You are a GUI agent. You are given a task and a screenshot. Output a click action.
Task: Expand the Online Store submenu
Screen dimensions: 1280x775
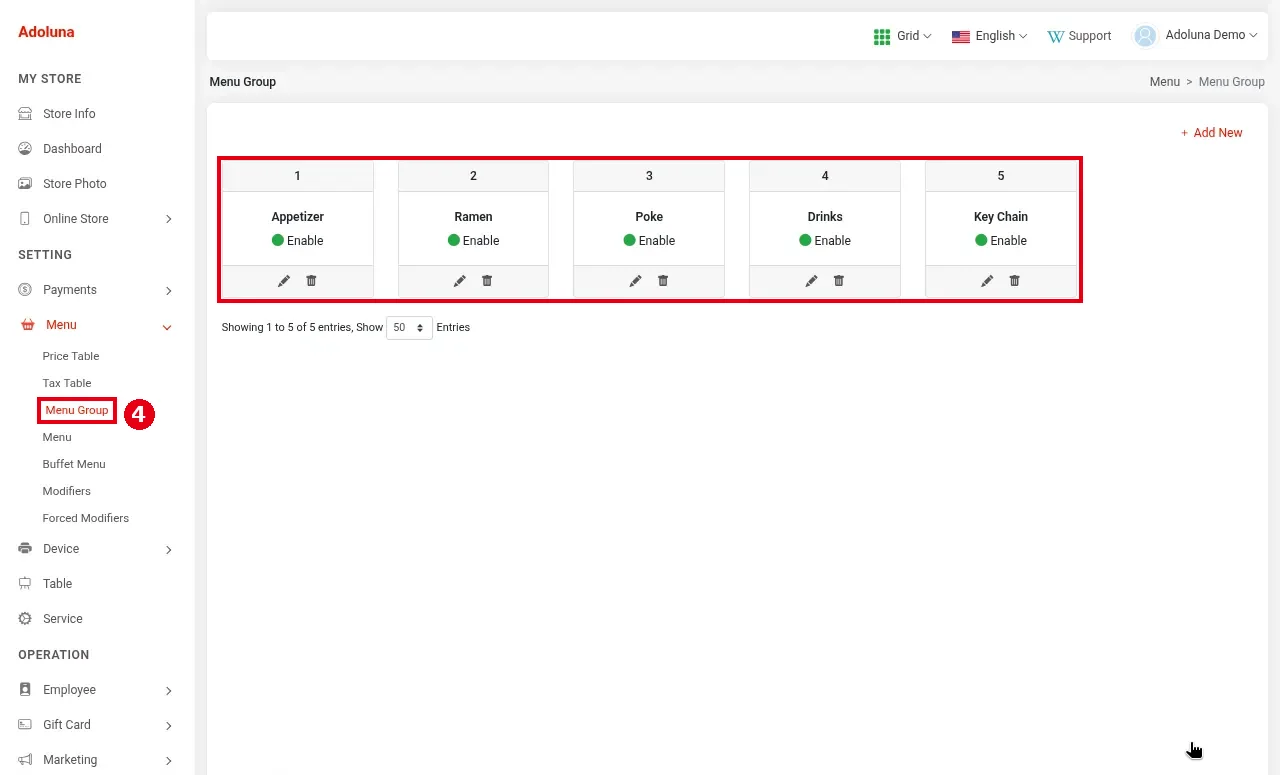tap(168, 219)
